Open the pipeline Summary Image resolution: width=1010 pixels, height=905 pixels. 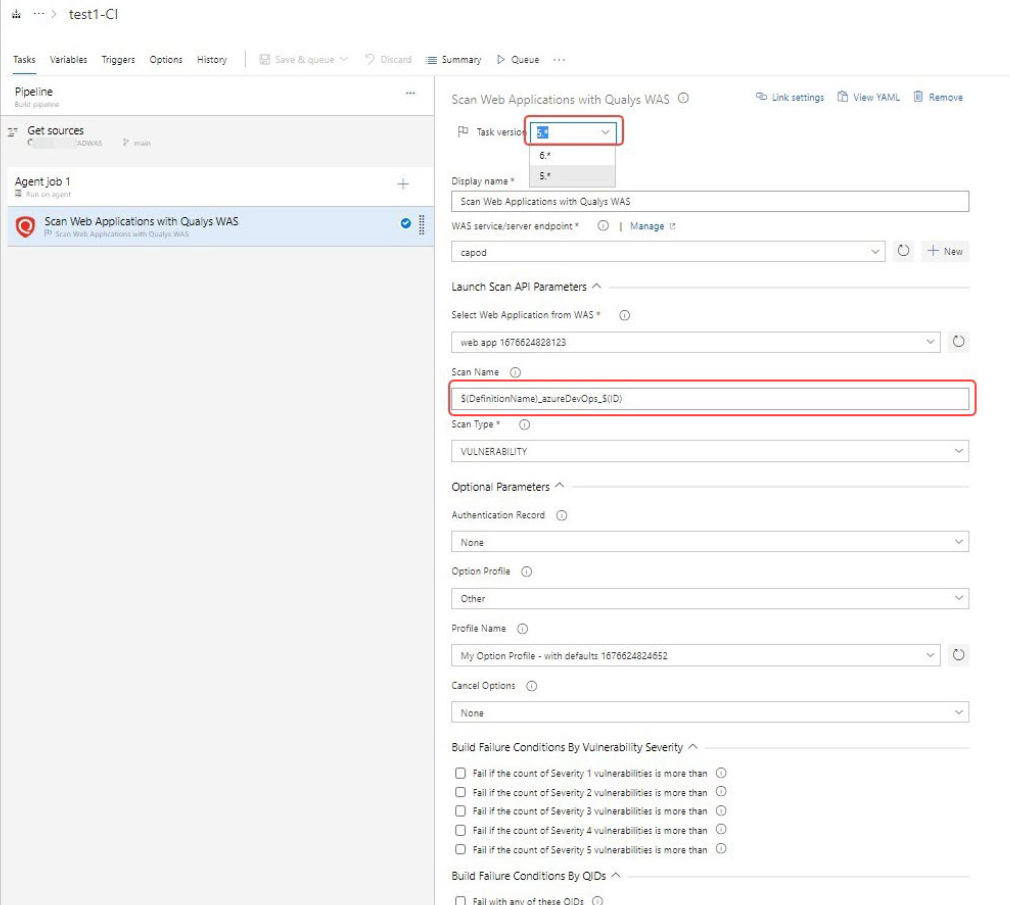tap(453, 59)
